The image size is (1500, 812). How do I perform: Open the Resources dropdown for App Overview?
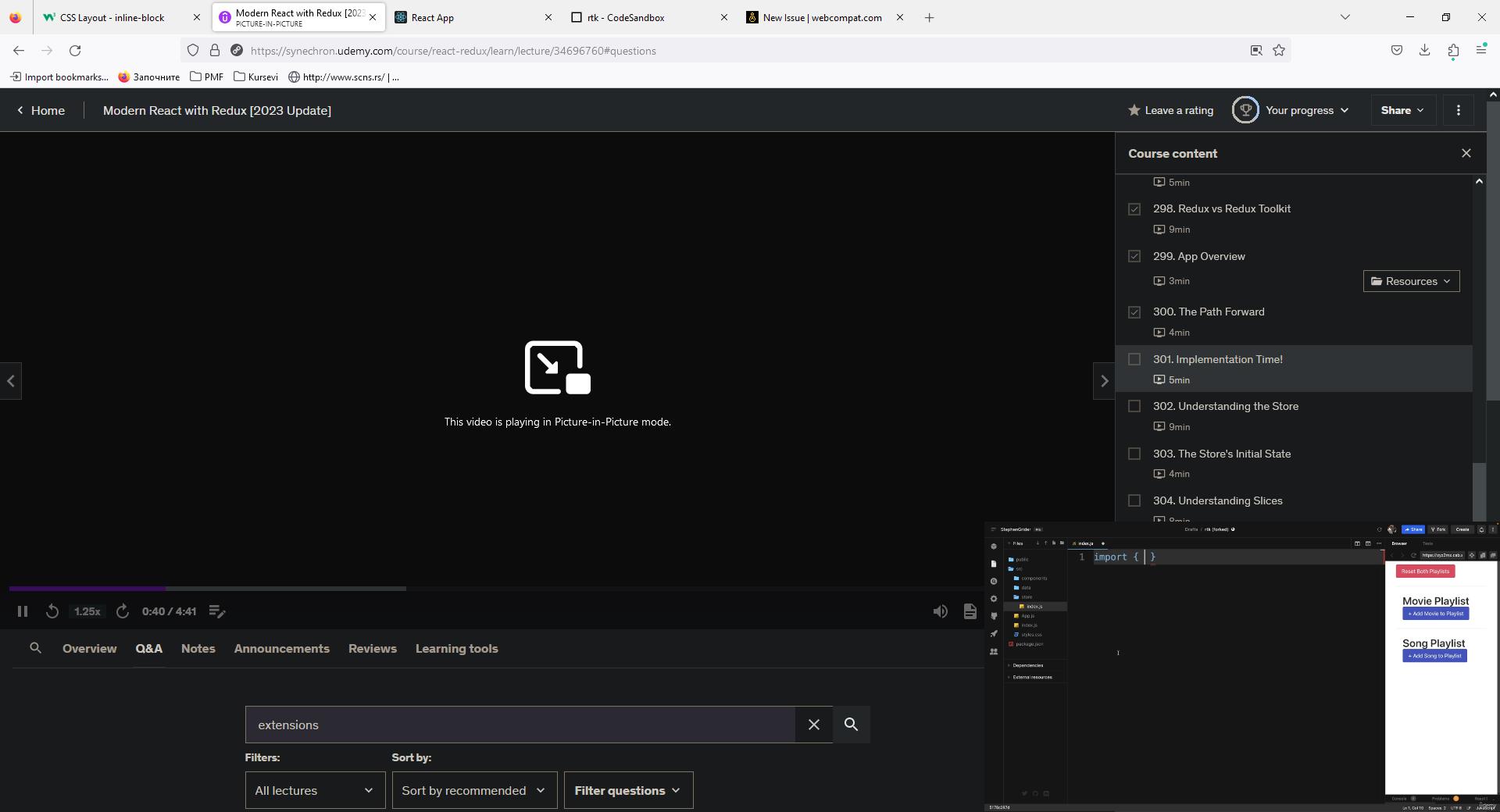1411,280
